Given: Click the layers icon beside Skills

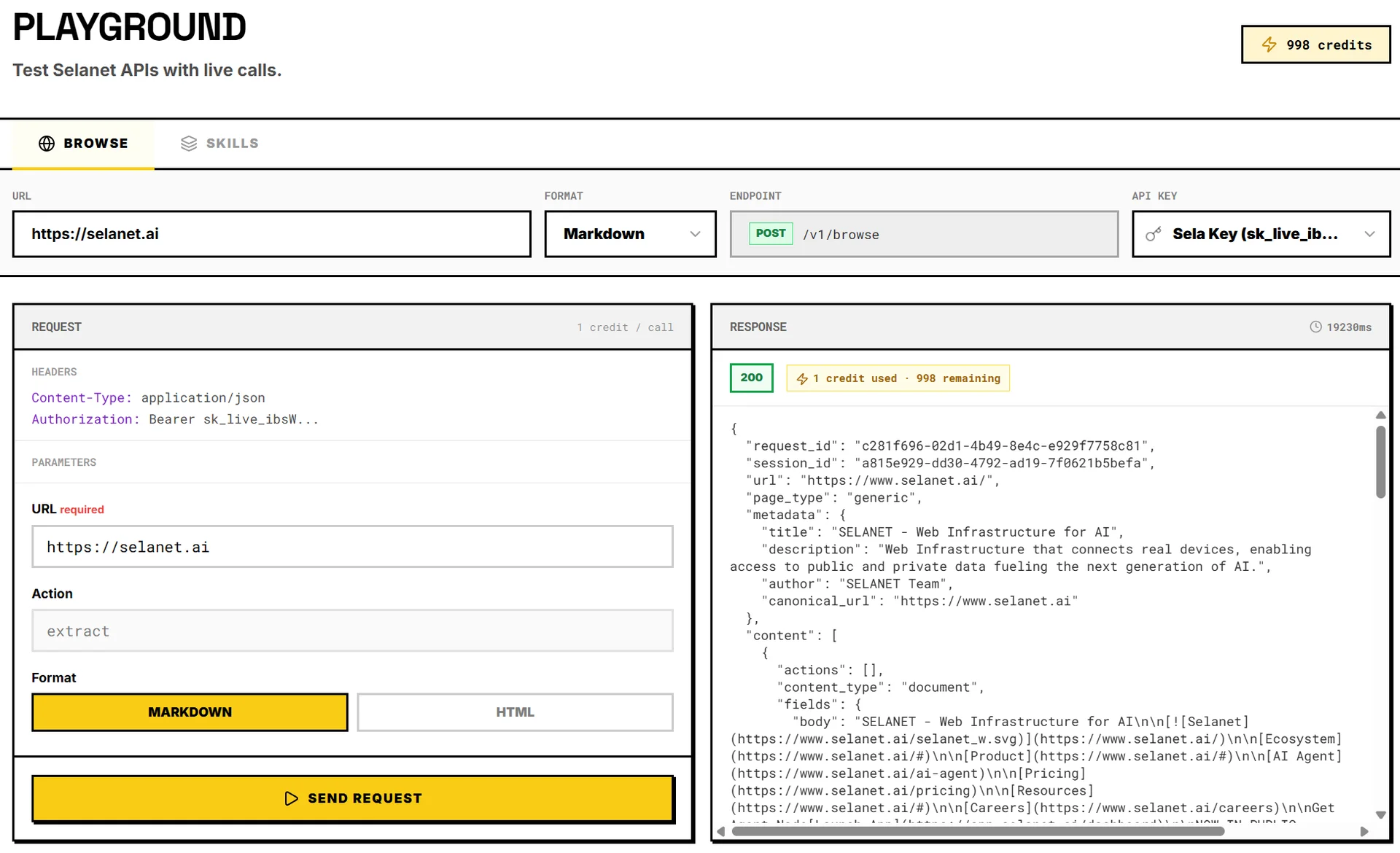Looking at the screenshot, I should click(189, 144).
